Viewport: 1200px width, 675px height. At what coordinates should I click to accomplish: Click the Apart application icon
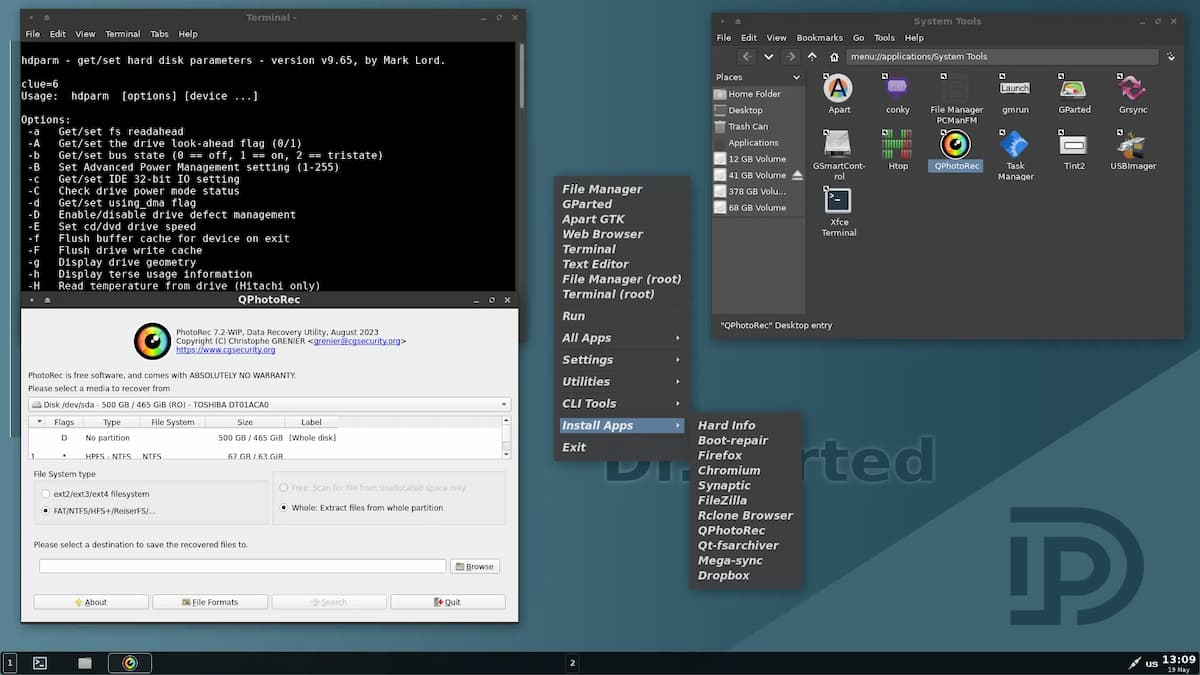pos(838,90)
